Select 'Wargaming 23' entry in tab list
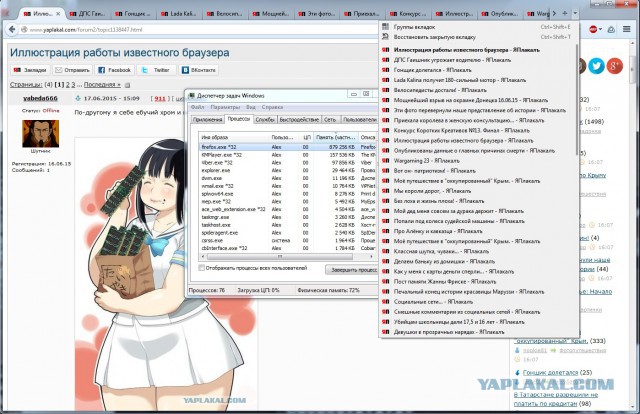Viewport: 640px width, 414px height. [x=478, y=161]
